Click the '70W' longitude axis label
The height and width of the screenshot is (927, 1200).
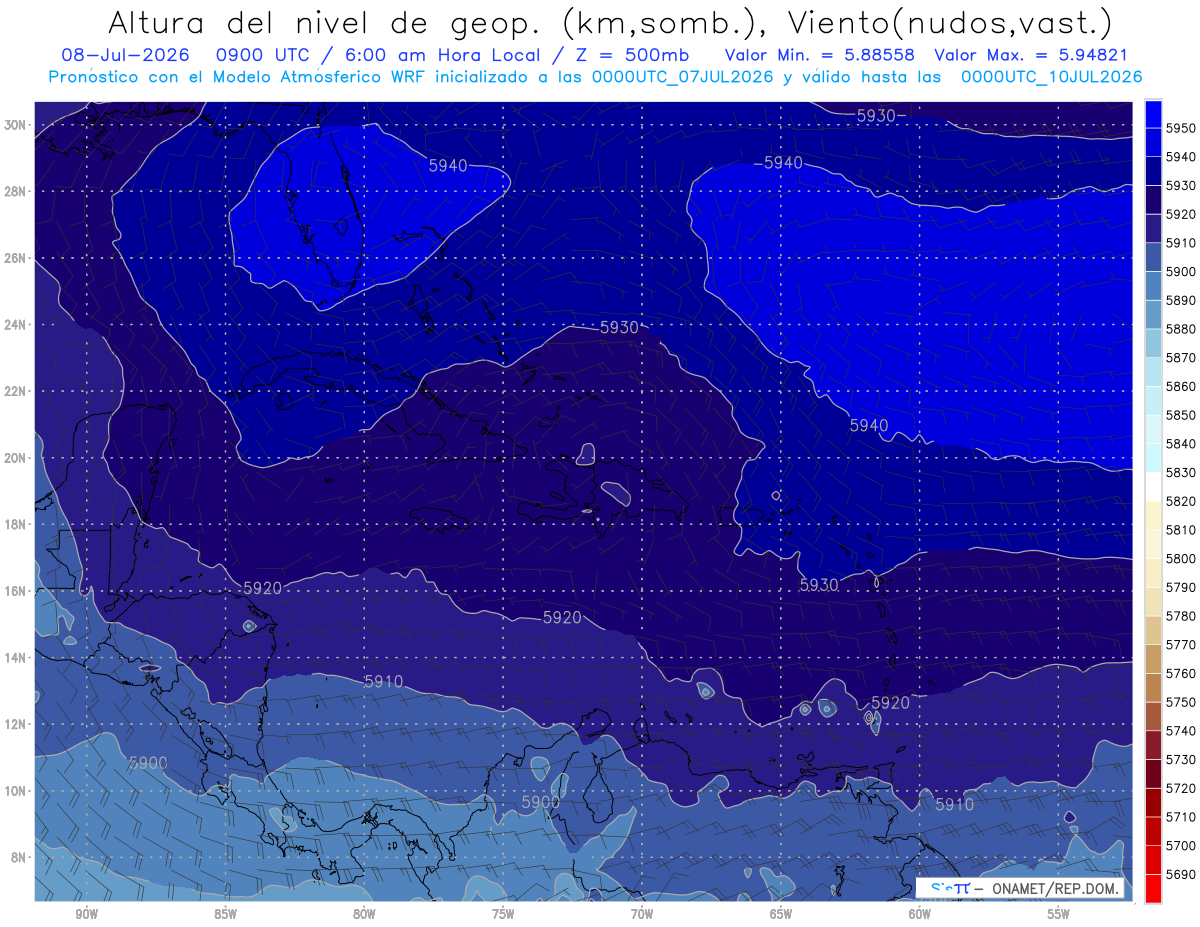[x=642, y=914]
